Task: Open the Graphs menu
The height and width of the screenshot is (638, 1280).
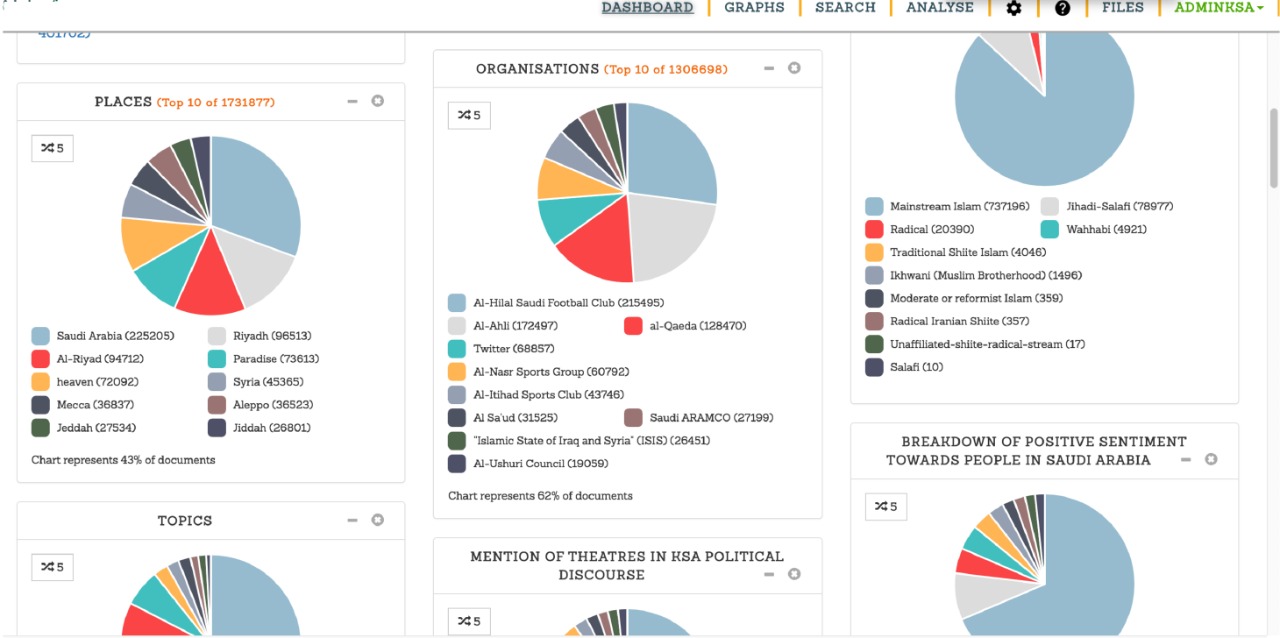Action: (754, 8)
